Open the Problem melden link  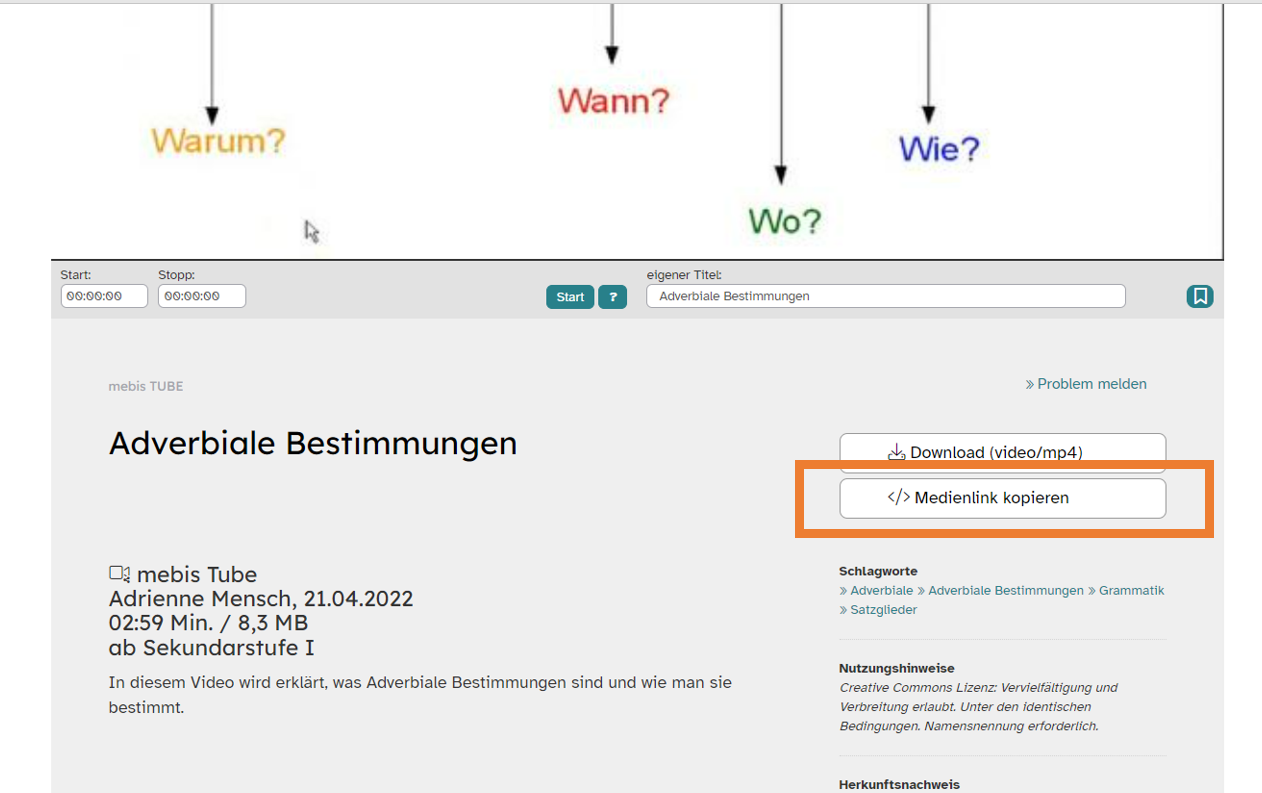[1091, 384]
